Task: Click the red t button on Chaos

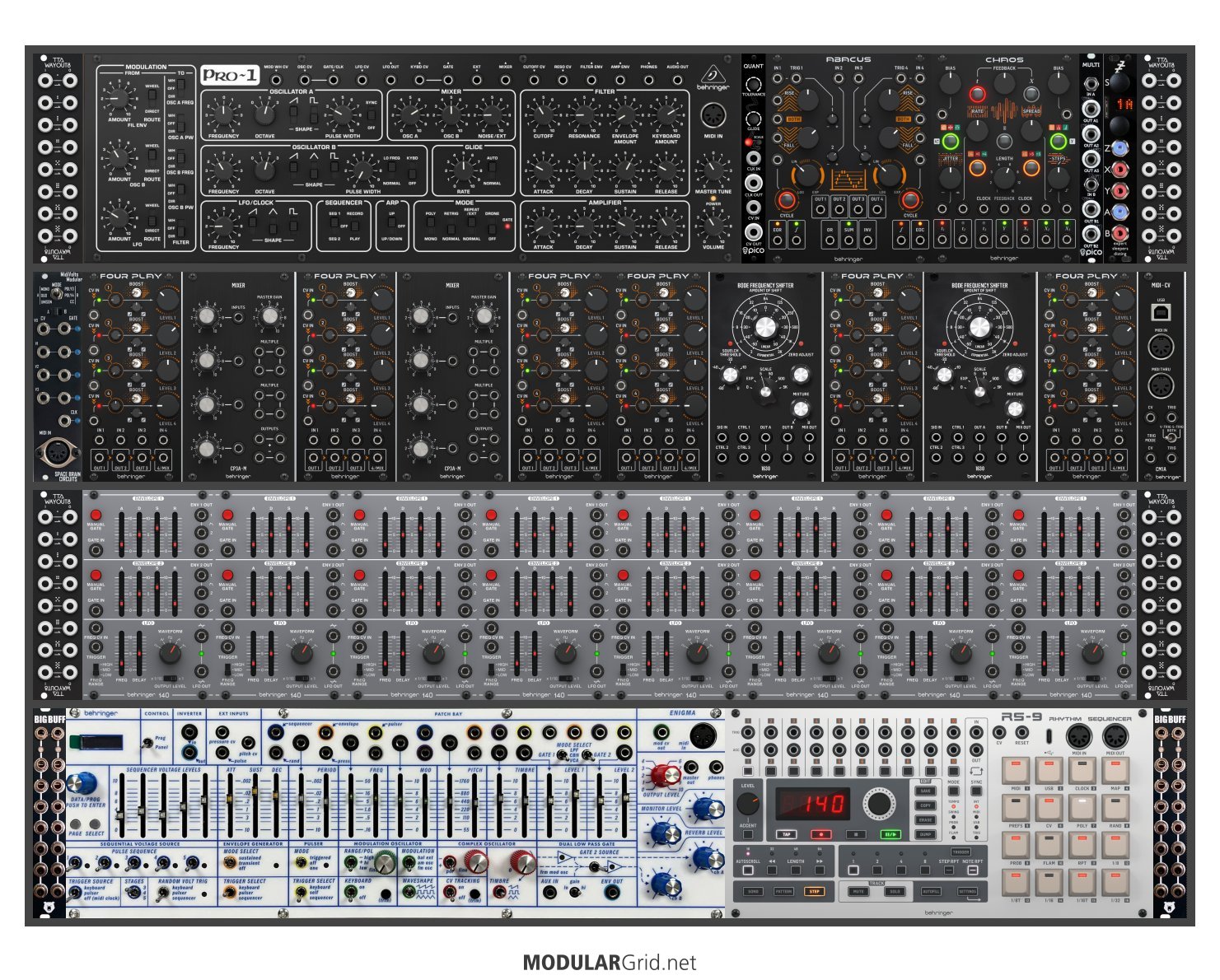Action: (x=978, y=94)
